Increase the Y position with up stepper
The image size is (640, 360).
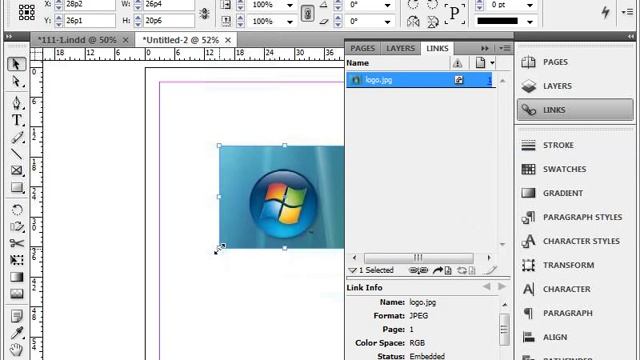coord(59,17)
